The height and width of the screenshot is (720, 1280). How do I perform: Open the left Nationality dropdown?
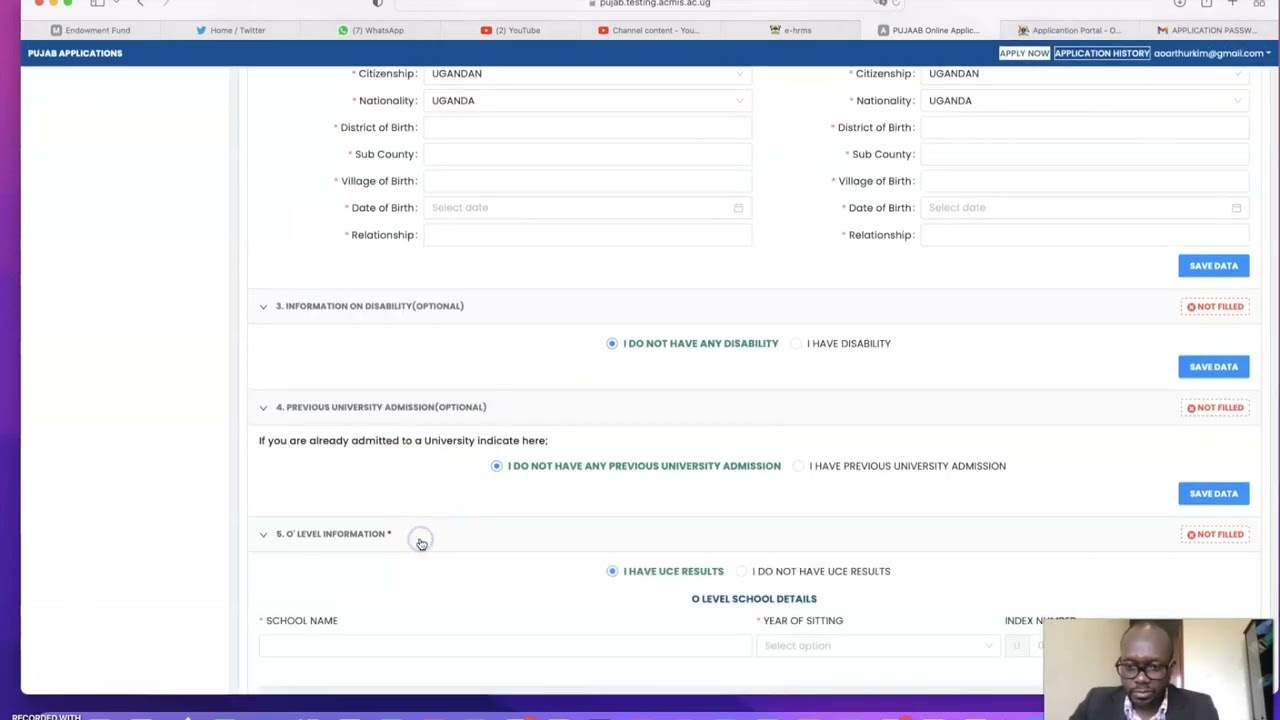coord(588,100)
